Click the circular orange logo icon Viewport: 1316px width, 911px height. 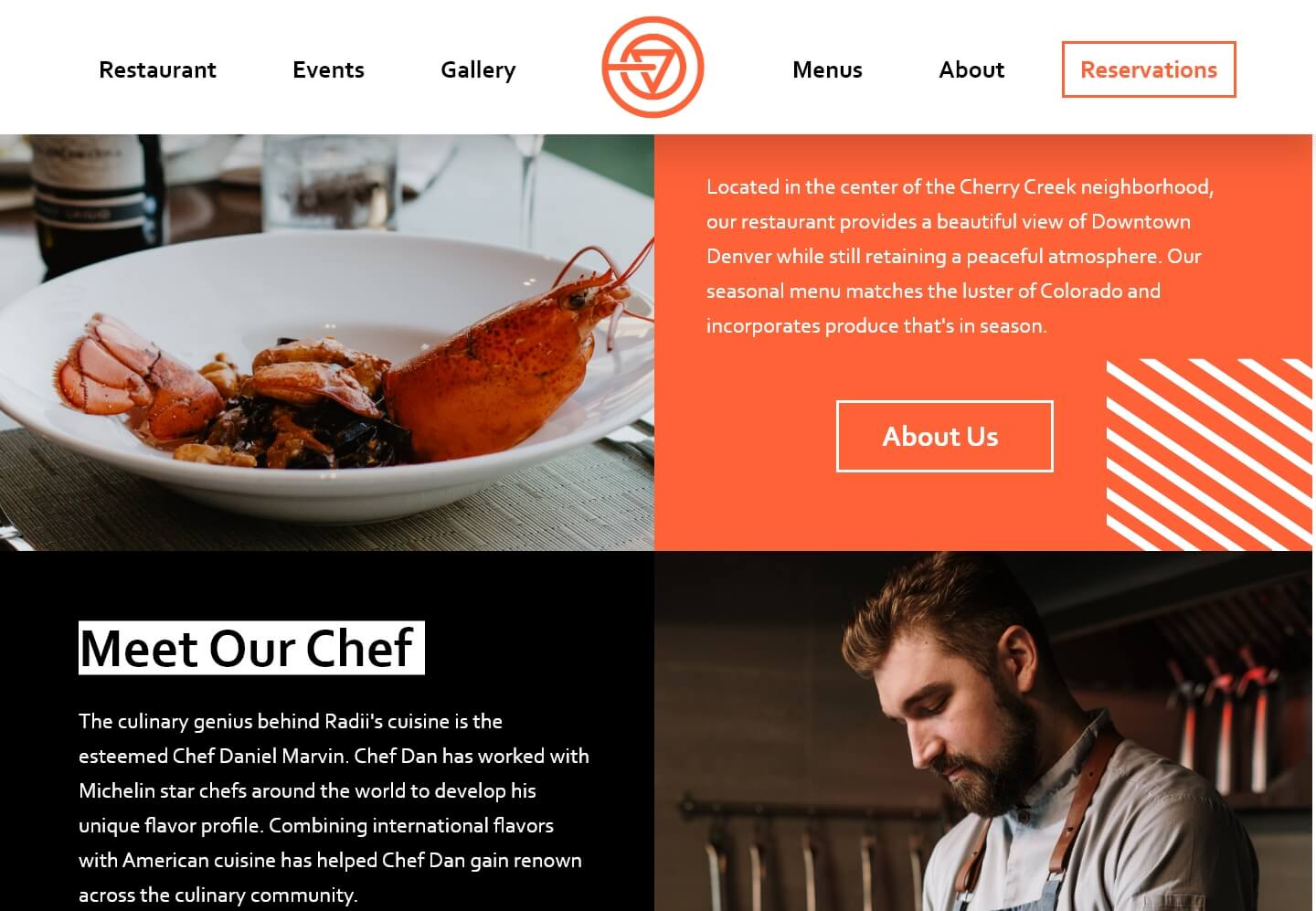(x=653, y=68)
